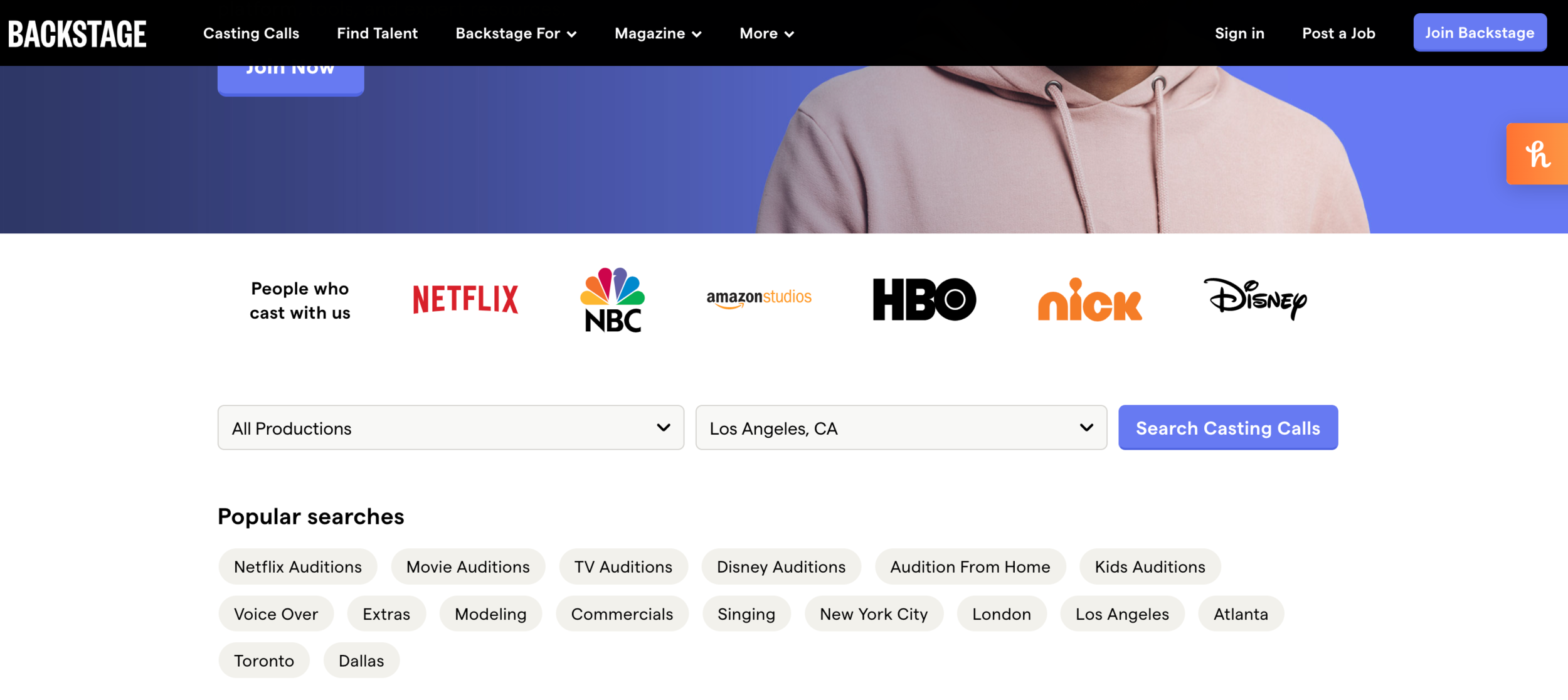Click the Disney logo
This screenshot has height=700, width=1568.
coord(1255,299)
